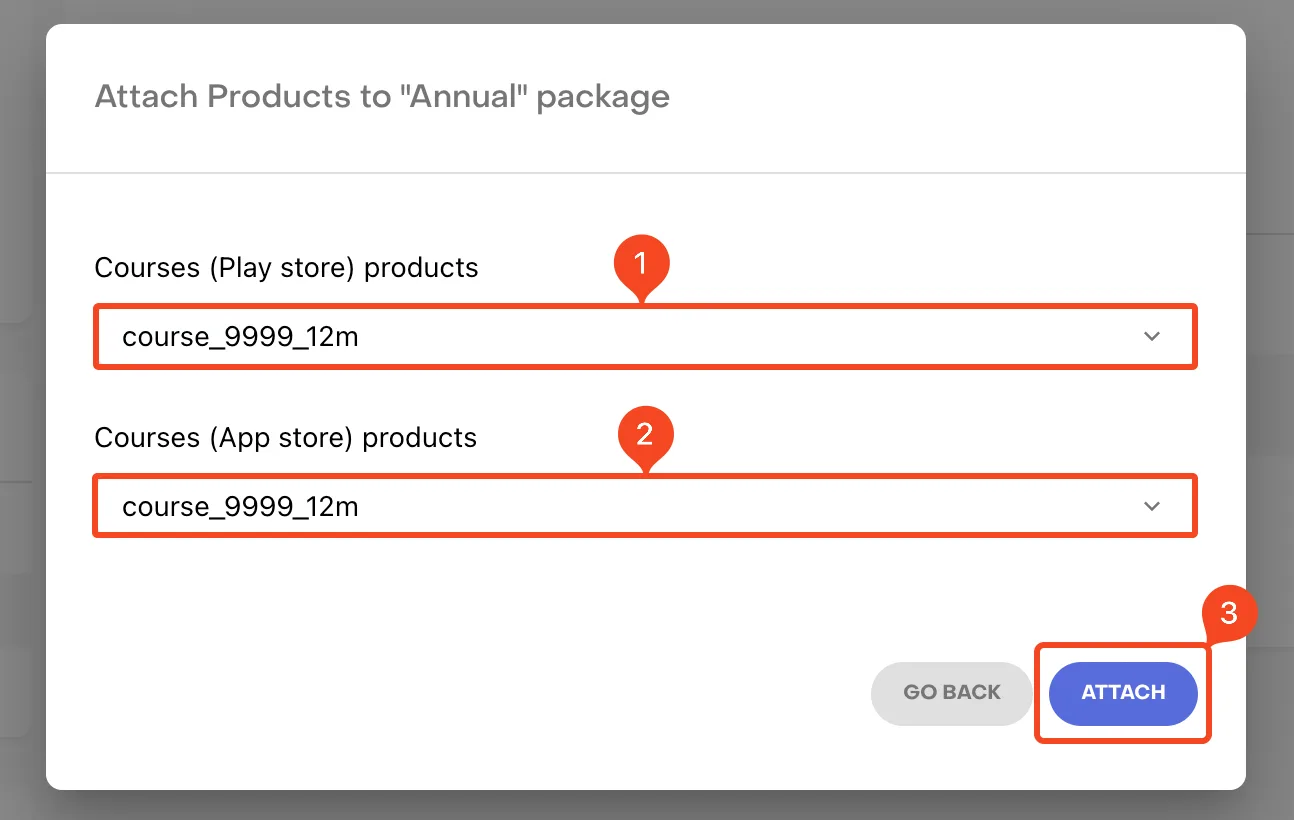1294x820 pixels.
Task: Click the empty space left of GO BACK
Action: [480, 693]
